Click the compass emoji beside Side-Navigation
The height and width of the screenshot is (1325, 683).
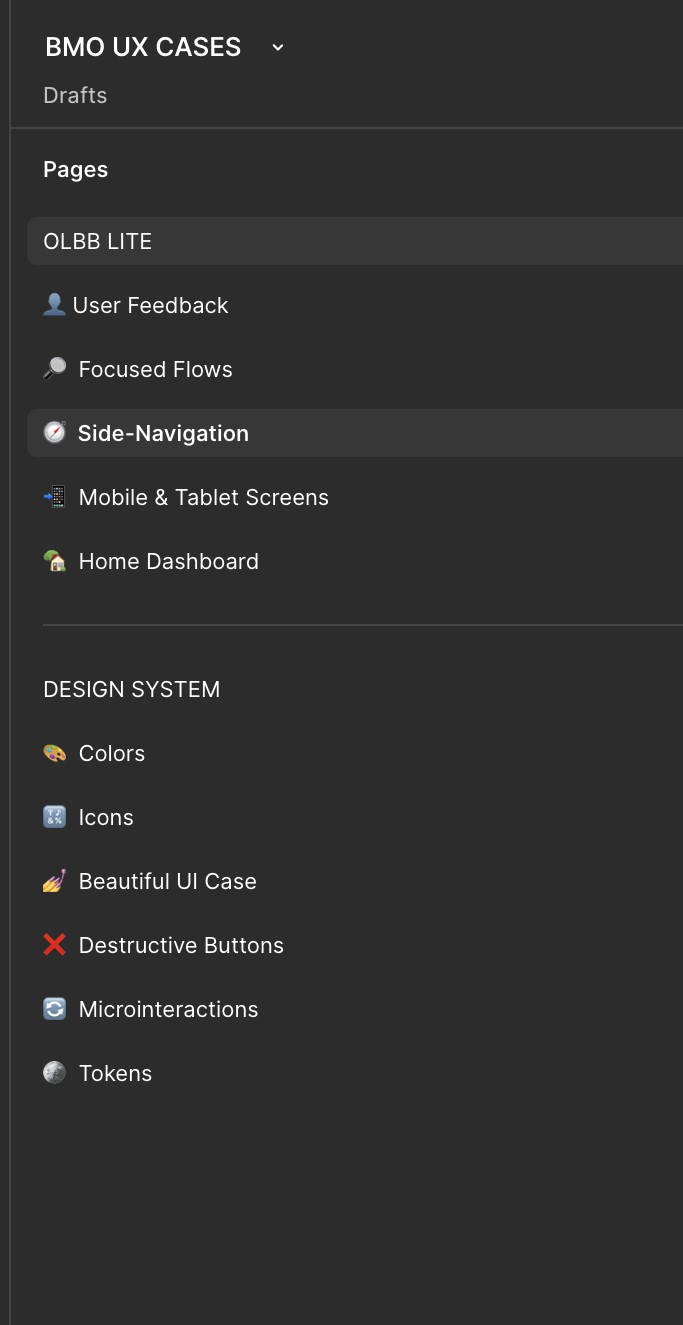[x=55, y=433]
